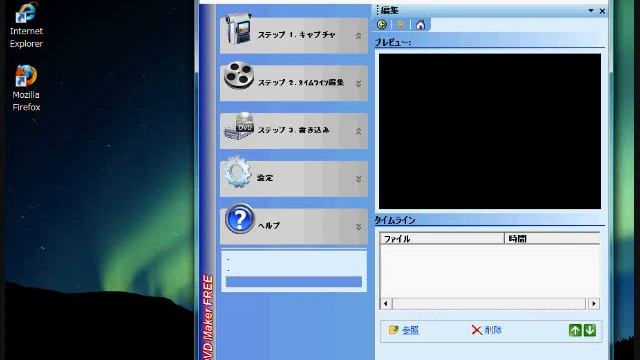Click the empty timeline file list
The image size is (640, 360).
click(x=490, y=271)
